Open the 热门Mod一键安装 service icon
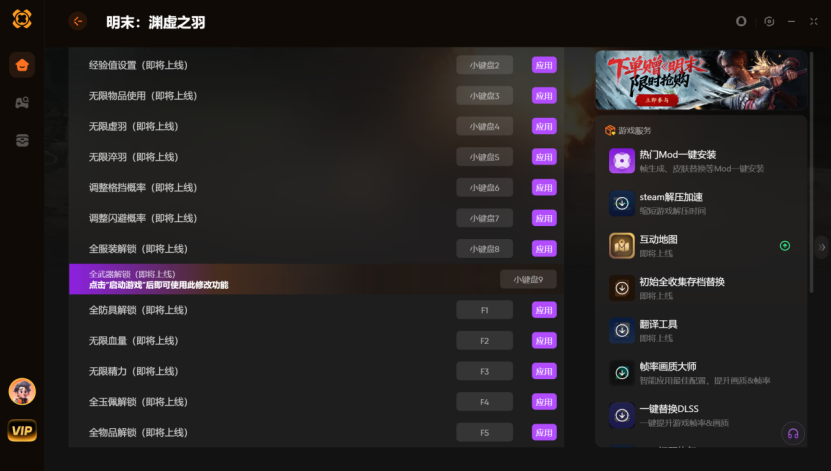831x471 pixels. pyautogui.click(x=622, y=161)
